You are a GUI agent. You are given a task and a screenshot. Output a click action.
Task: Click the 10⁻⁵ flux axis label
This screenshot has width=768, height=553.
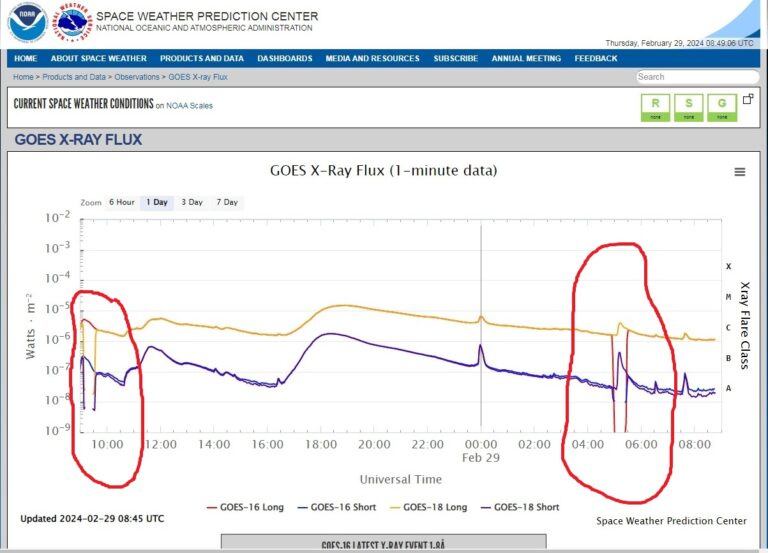[58, 308]
